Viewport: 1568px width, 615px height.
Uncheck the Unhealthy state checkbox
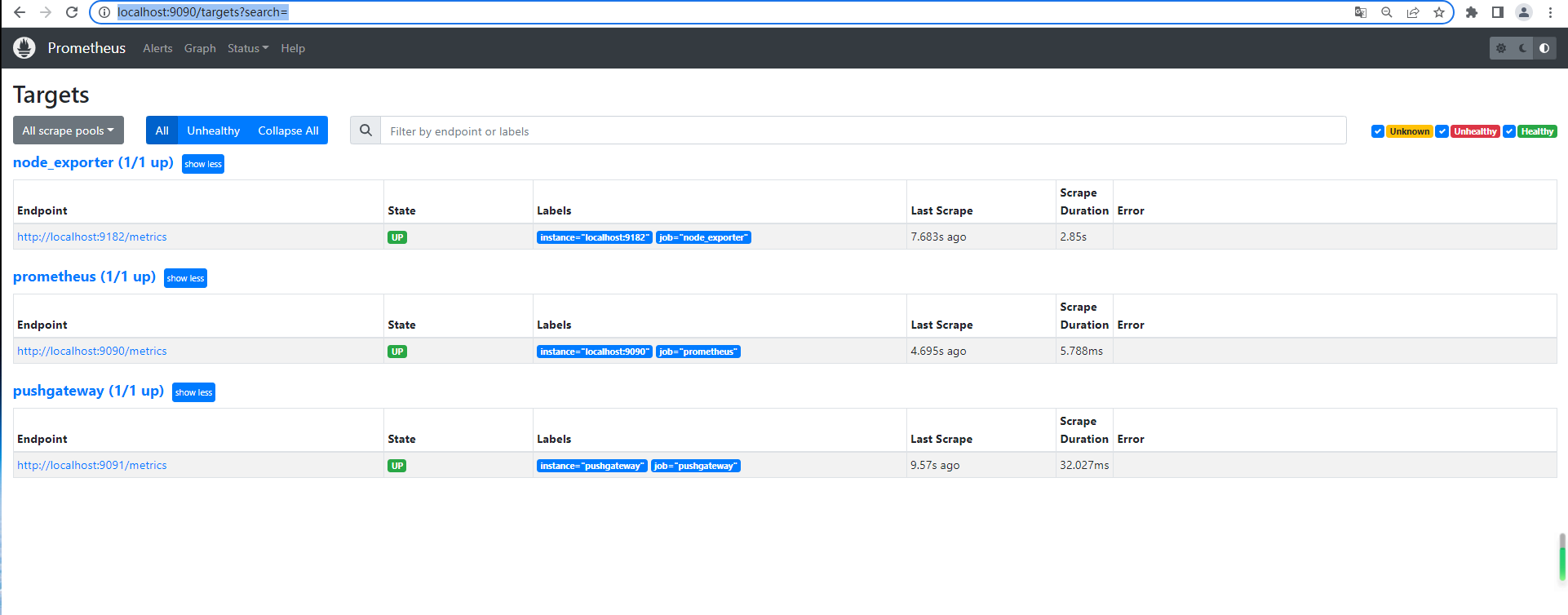click(x=1442, y=131)
